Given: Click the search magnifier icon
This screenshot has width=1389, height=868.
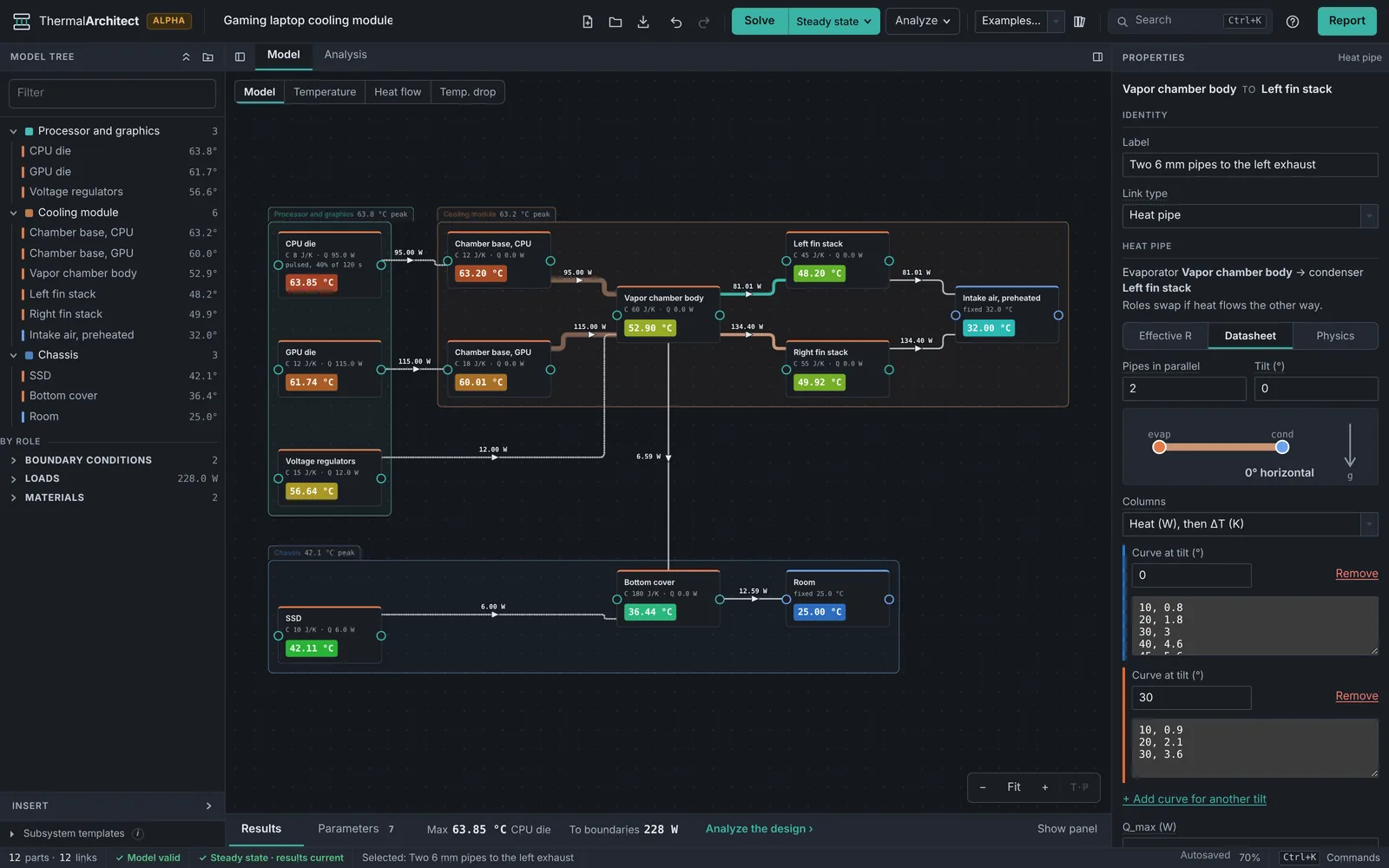Looking at the screenshot, I should tap(1122, 21).
